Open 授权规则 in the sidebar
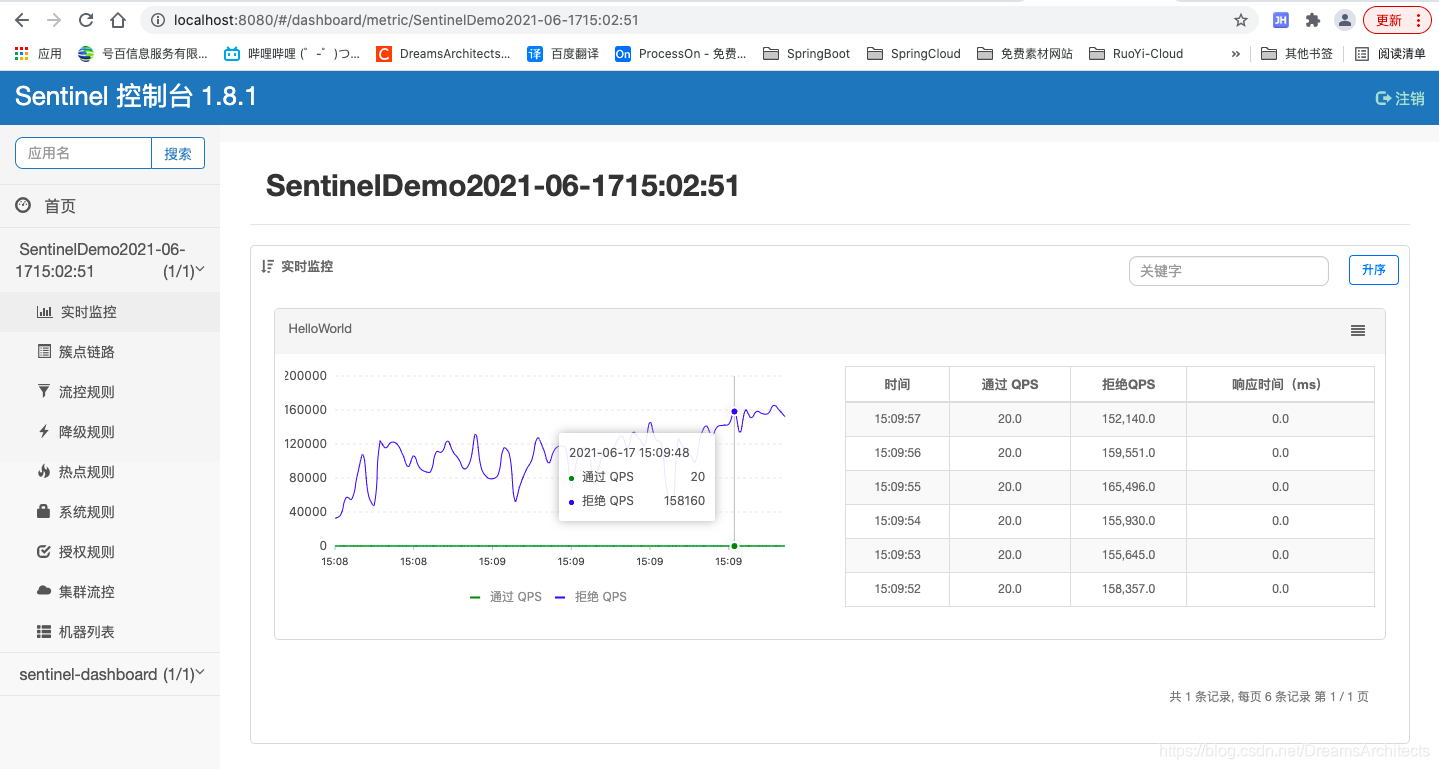Screen dimensions: 1439x769 tap(110, 552)
